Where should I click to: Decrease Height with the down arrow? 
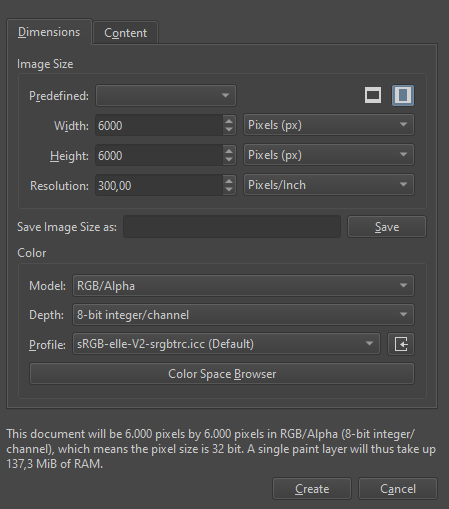click(229, 160)
